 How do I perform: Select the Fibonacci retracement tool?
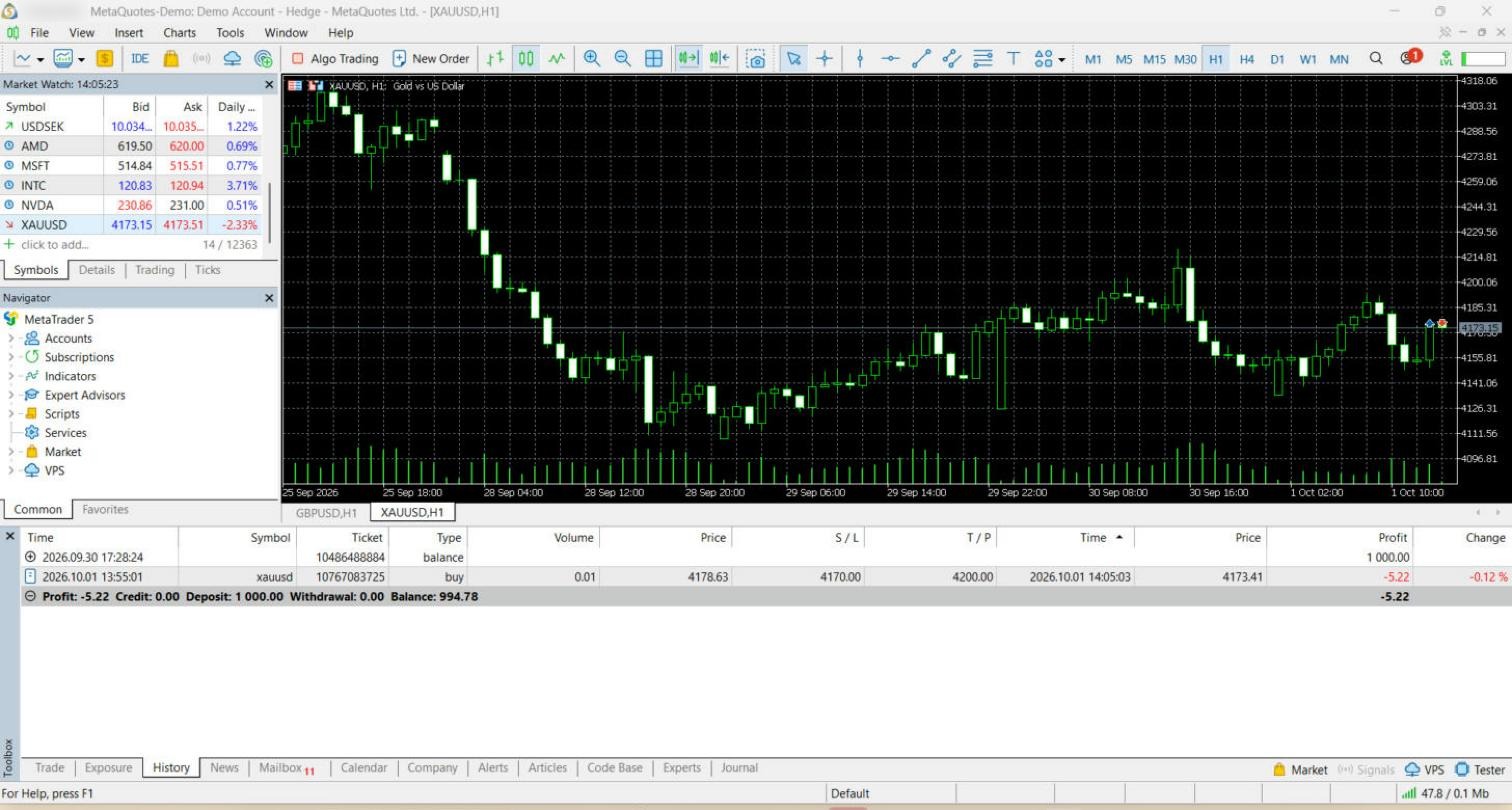983,58
